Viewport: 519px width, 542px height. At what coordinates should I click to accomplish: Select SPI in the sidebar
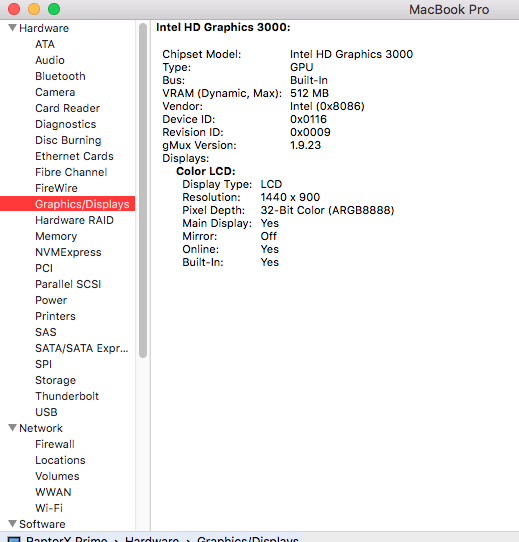pyautogui.click(x=44, y=364)
